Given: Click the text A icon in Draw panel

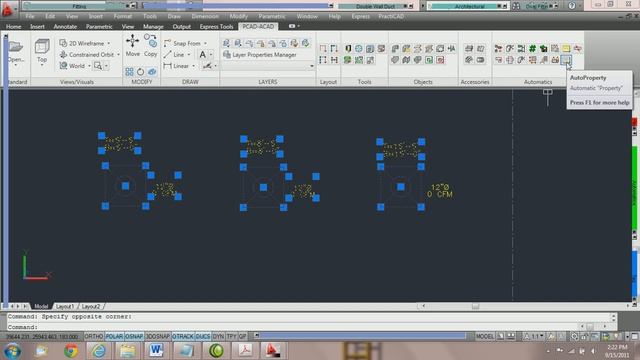Looking at the screenshot, I should point(202,54).
